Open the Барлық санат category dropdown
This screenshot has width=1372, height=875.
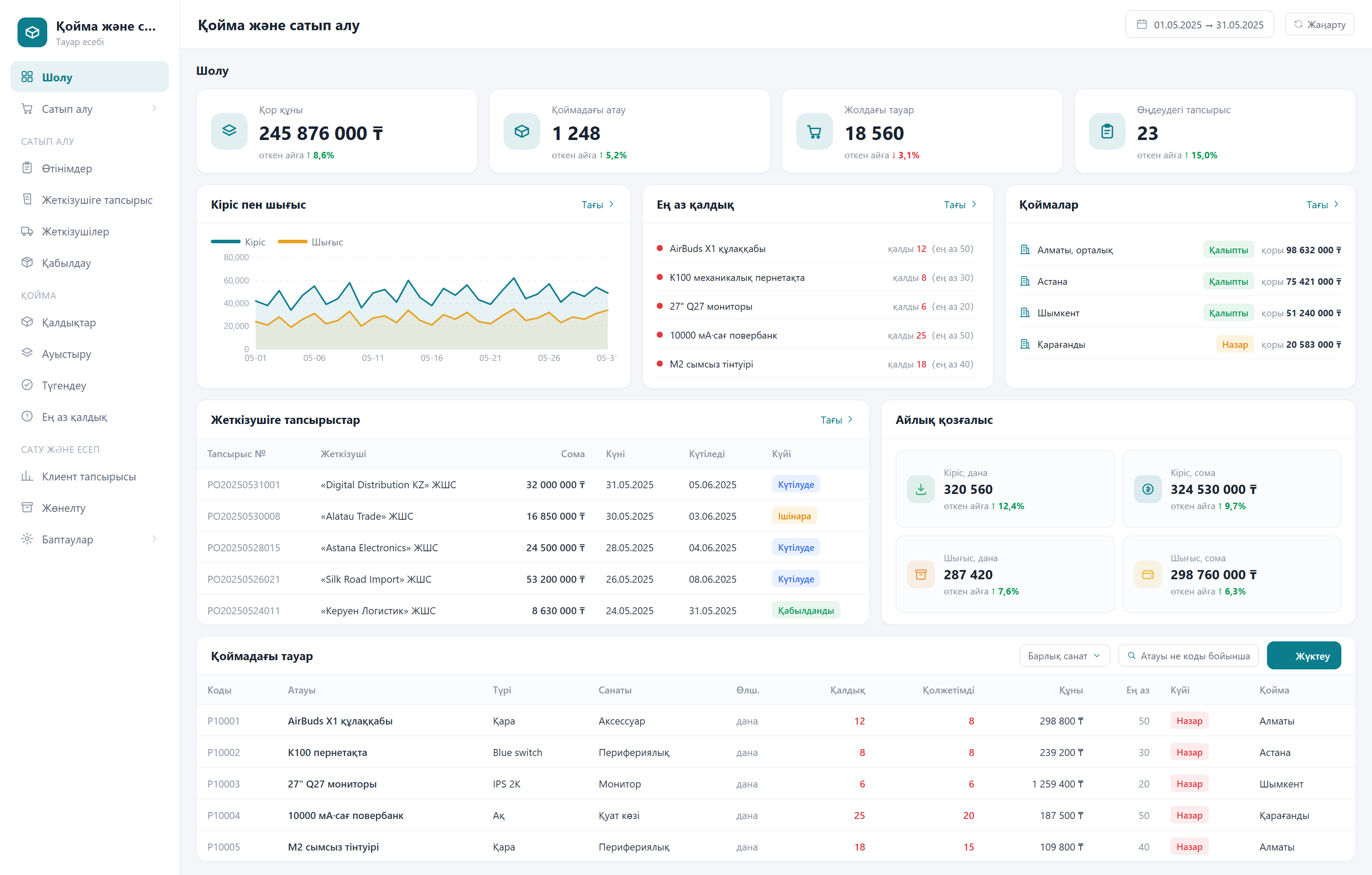(1064, 656)
